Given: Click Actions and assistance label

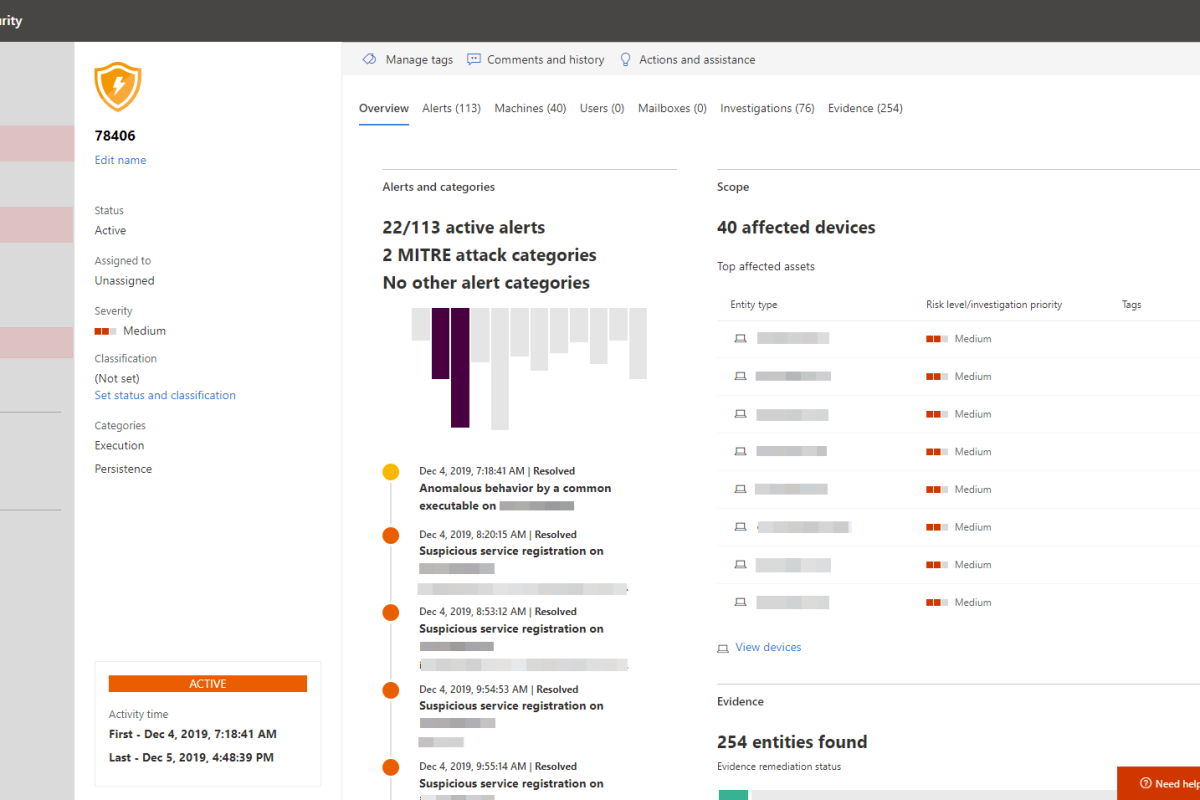Looking at the screenshot, I should click(x=697, y=60).
